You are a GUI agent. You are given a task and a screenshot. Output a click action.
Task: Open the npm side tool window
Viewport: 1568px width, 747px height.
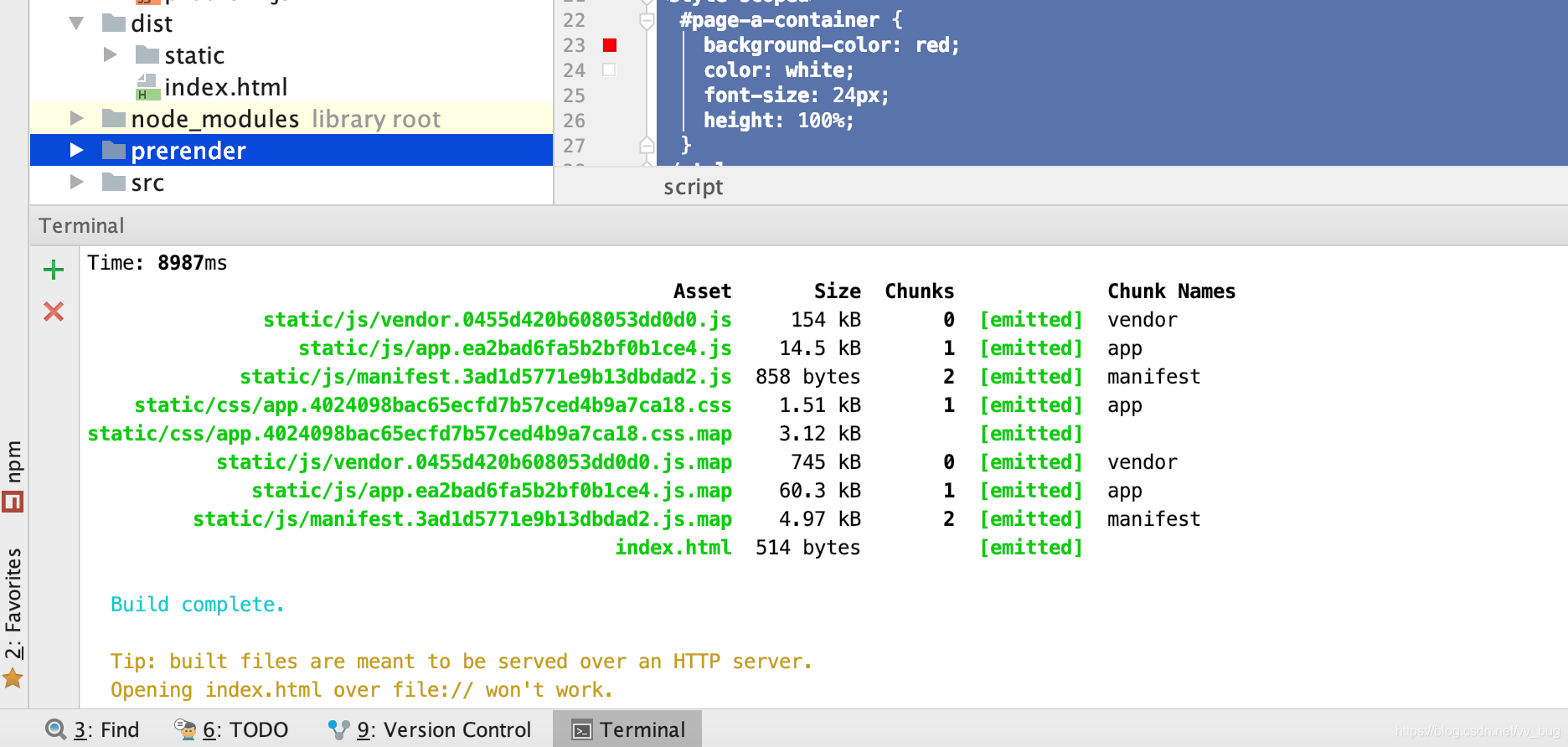pos(13,476)
